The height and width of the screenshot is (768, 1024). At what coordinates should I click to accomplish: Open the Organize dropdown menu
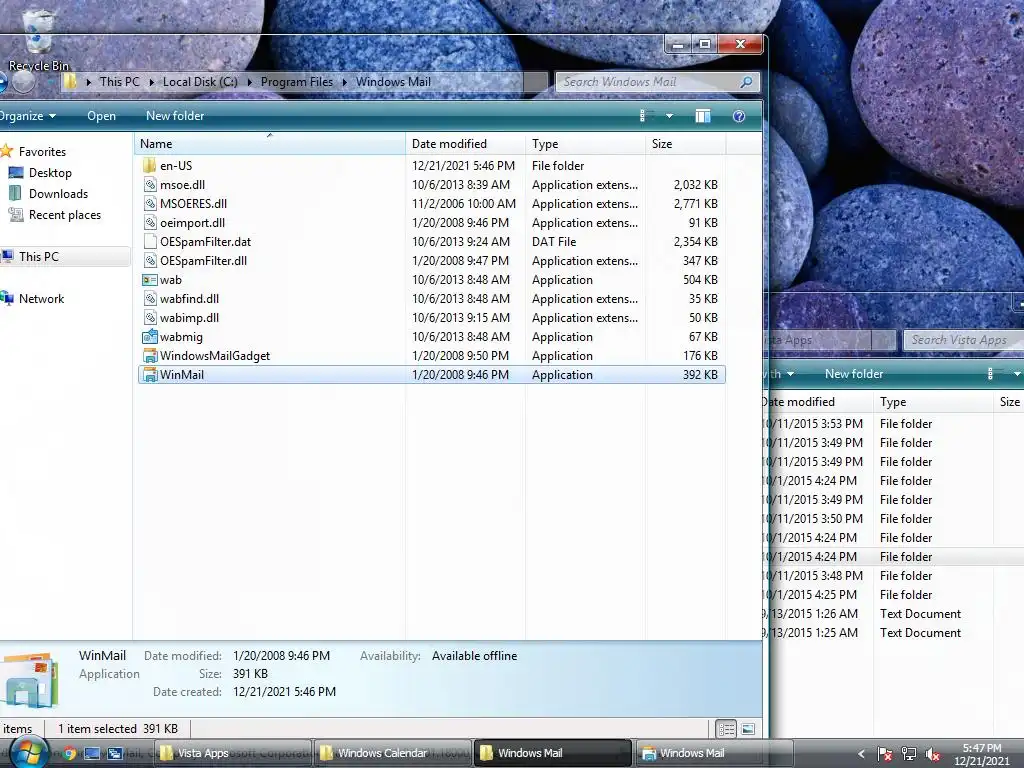[x=27, y=116]
